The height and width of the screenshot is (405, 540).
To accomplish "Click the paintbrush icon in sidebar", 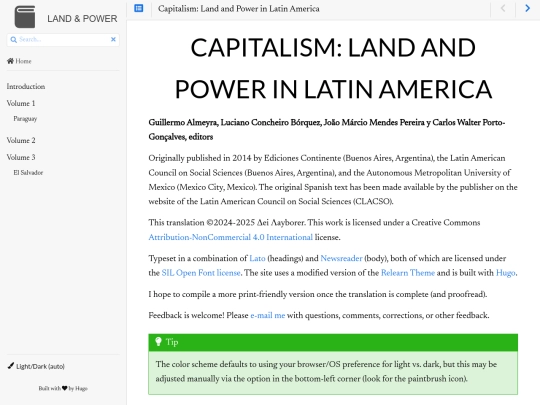I will pyautogui.click(x=11, y=366).
